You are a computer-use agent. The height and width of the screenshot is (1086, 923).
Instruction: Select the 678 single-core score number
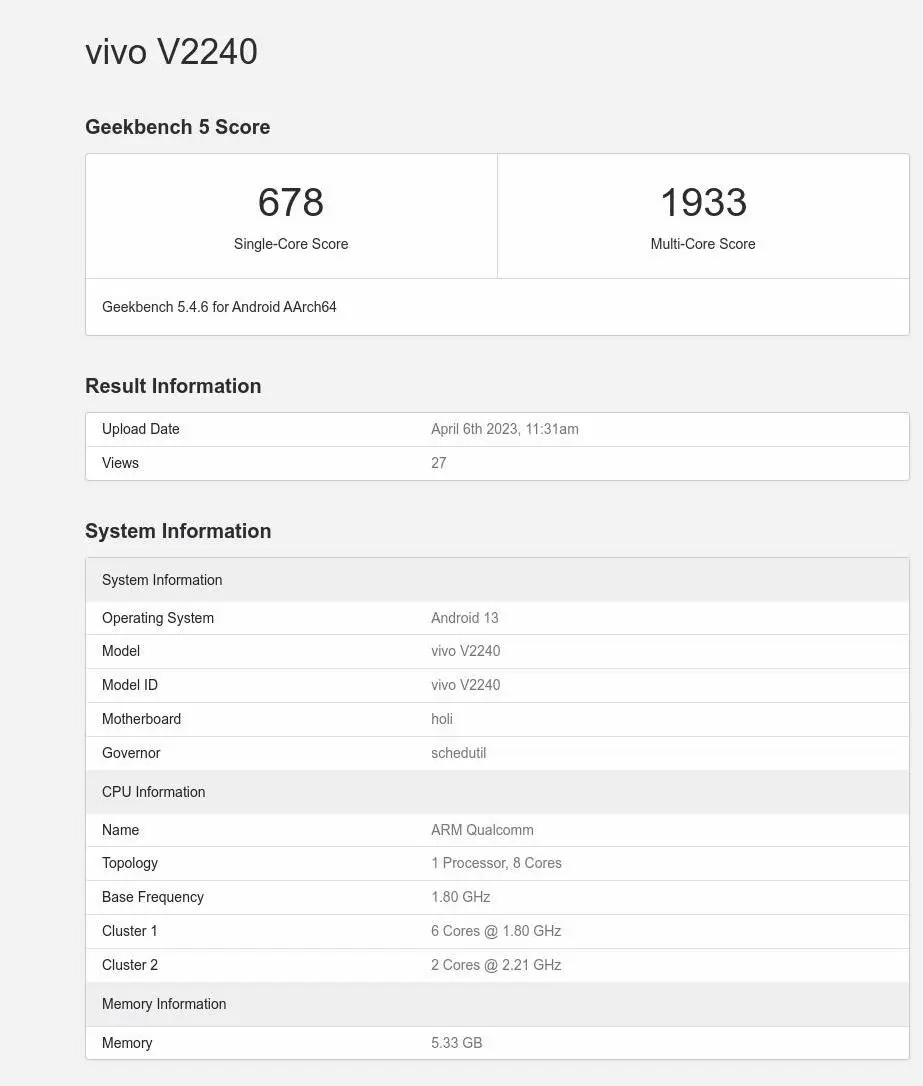coord(291,202)
